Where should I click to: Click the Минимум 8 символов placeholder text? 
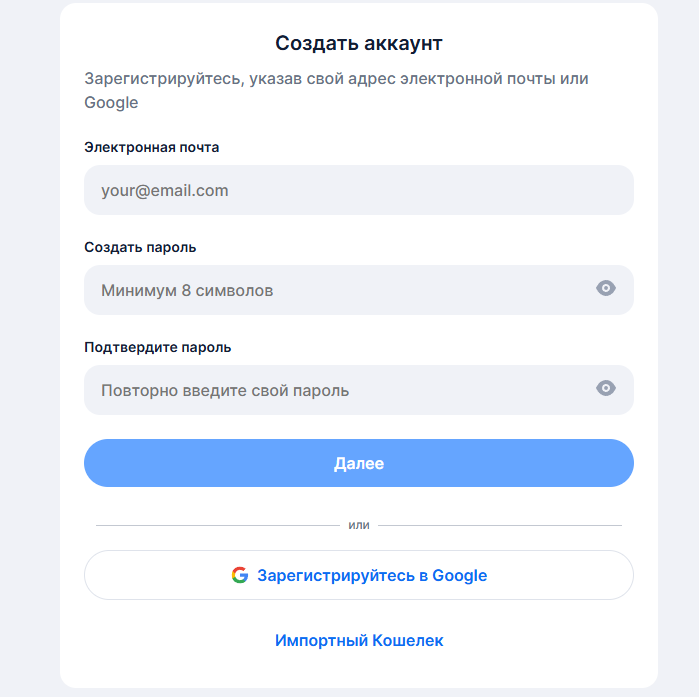[x=187, y=291]
